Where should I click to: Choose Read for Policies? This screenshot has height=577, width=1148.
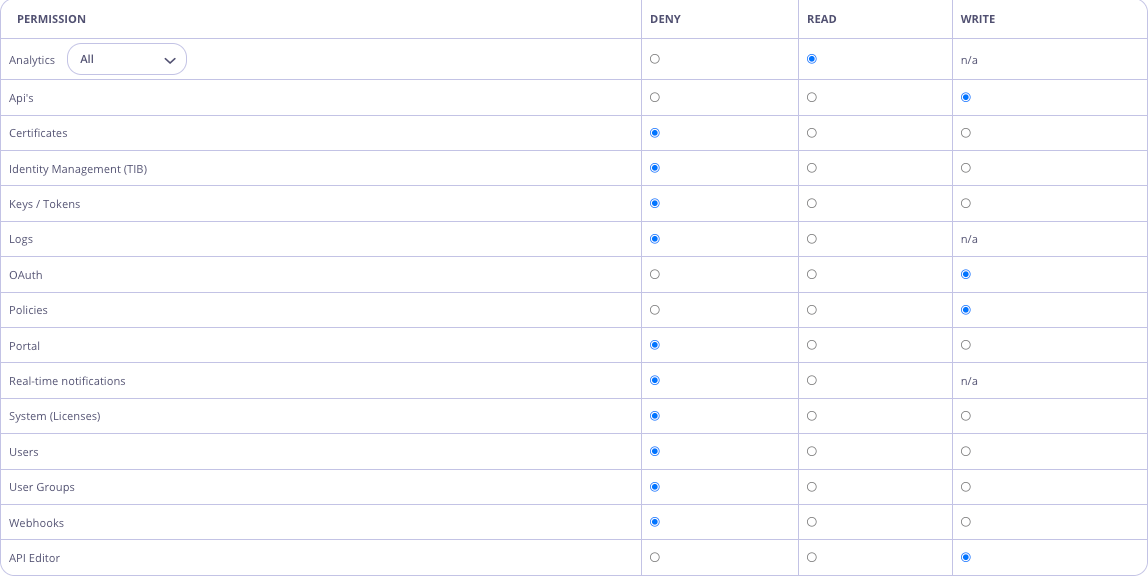pos(811,310)
